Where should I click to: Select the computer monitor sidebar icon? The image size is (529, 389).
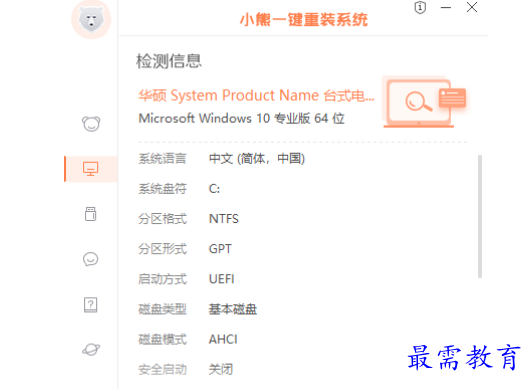pyautogui.click(x=90, y=169)
